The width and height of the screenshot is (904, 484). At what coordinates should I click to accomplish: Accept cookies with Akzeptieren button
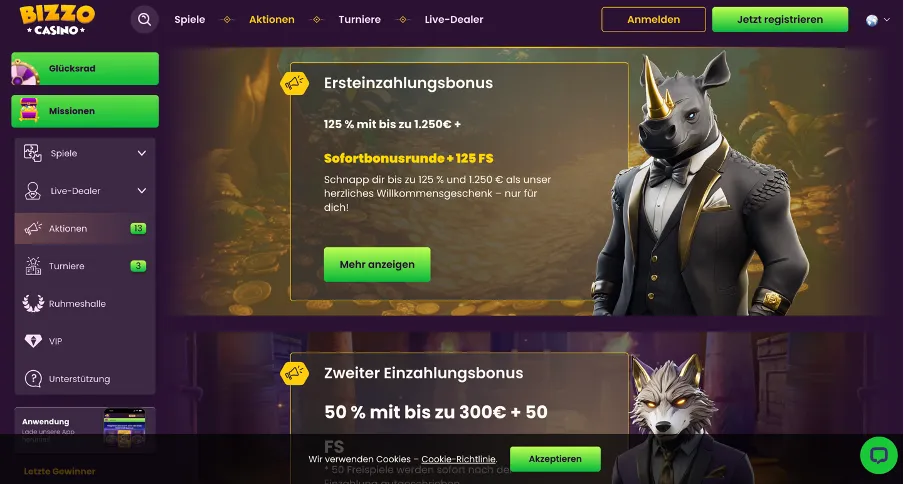pos(555,459)
